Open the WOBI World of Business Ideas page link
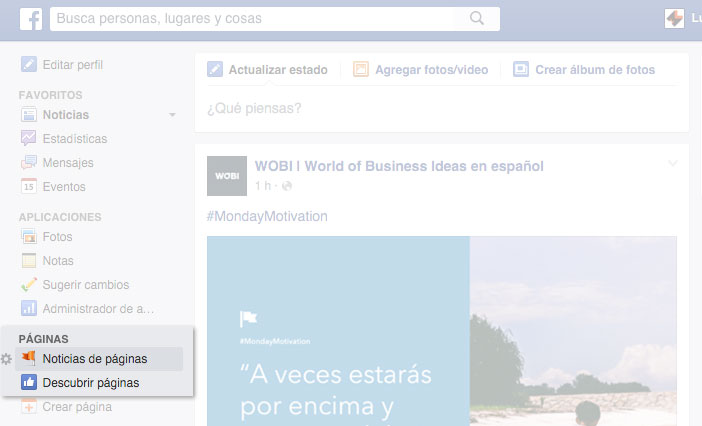This screenshot has height=426, width=702. click(399, 166)
